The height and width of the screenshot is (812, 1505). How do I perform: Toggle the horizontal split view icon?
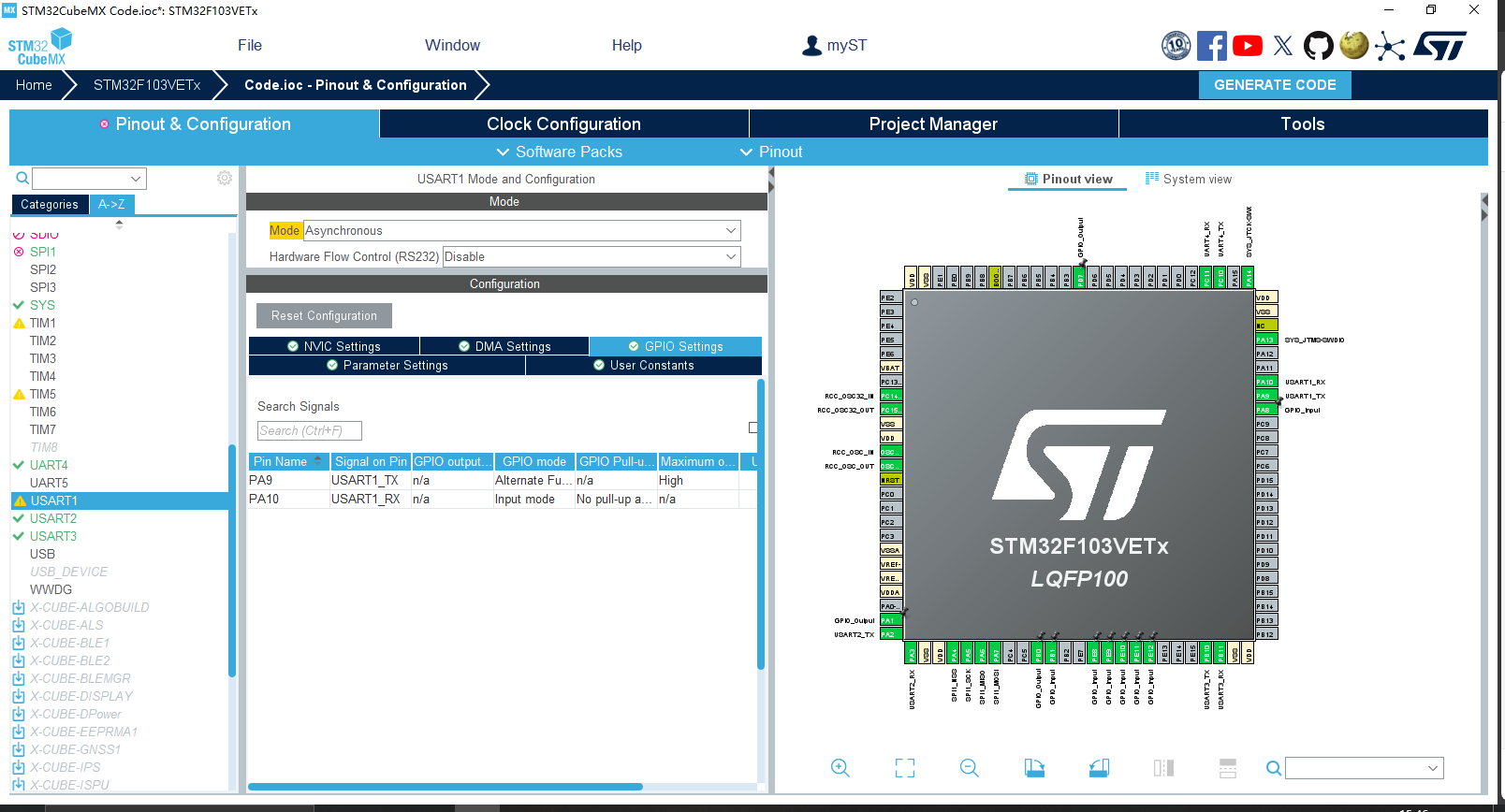pos(1228,768)
